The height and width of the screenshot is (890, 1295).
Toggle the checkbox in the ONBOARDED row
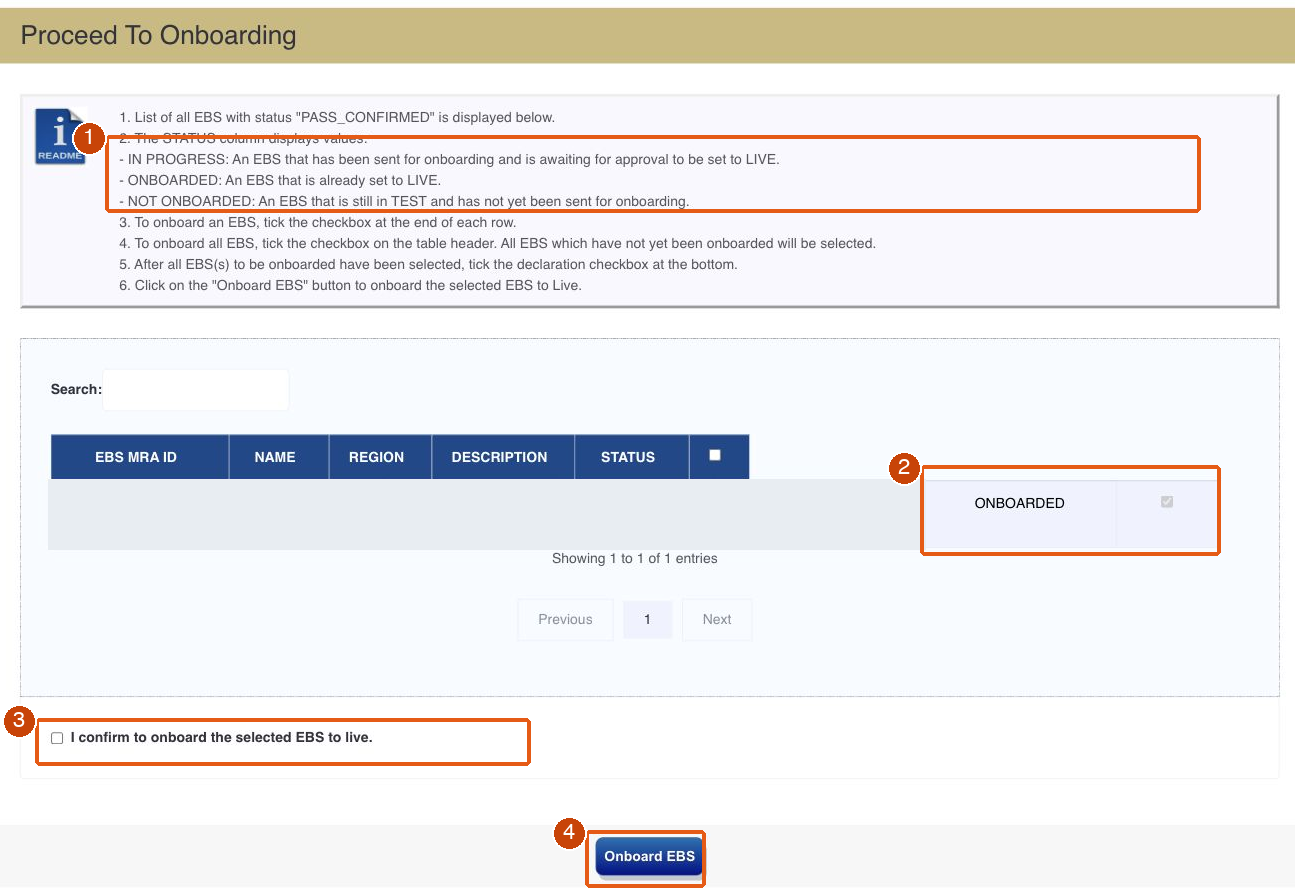pos(1166,502)
